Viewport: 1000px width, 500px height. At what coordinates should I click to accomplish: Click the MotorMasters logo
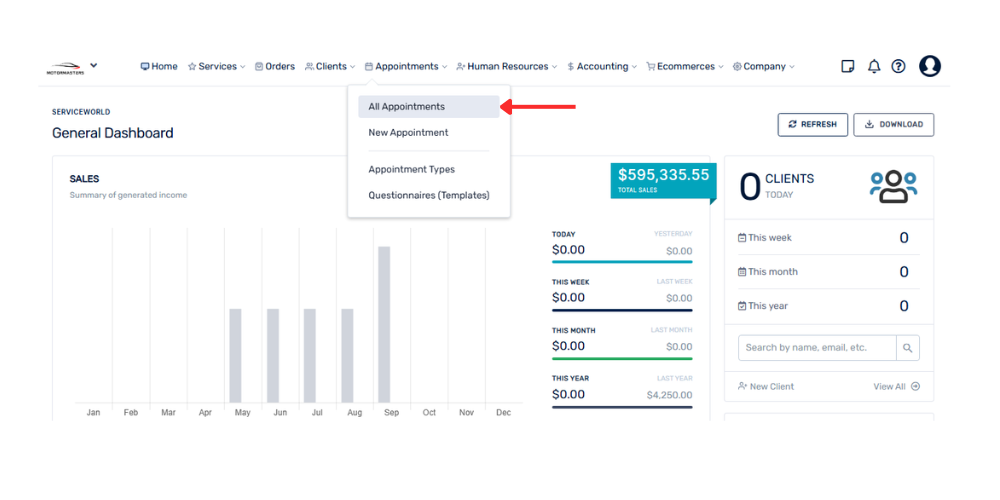pos(65,68)
